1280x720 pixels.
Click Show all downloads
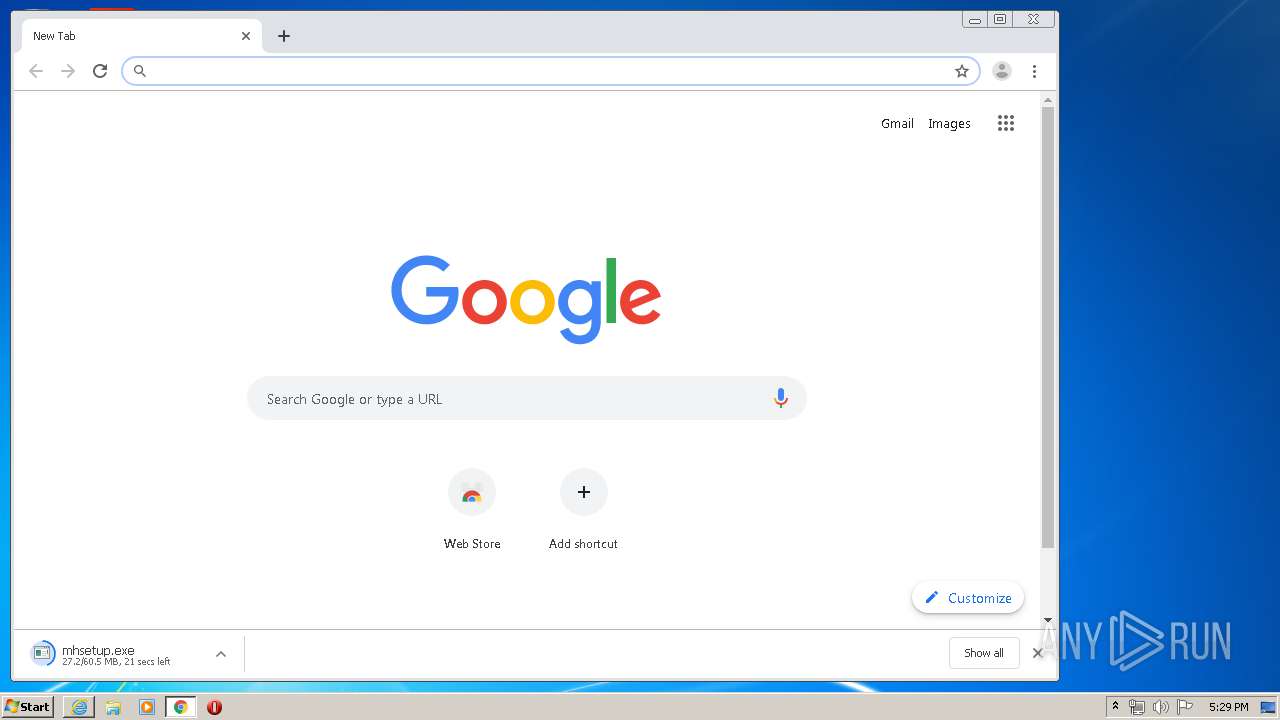pos(984,653)
